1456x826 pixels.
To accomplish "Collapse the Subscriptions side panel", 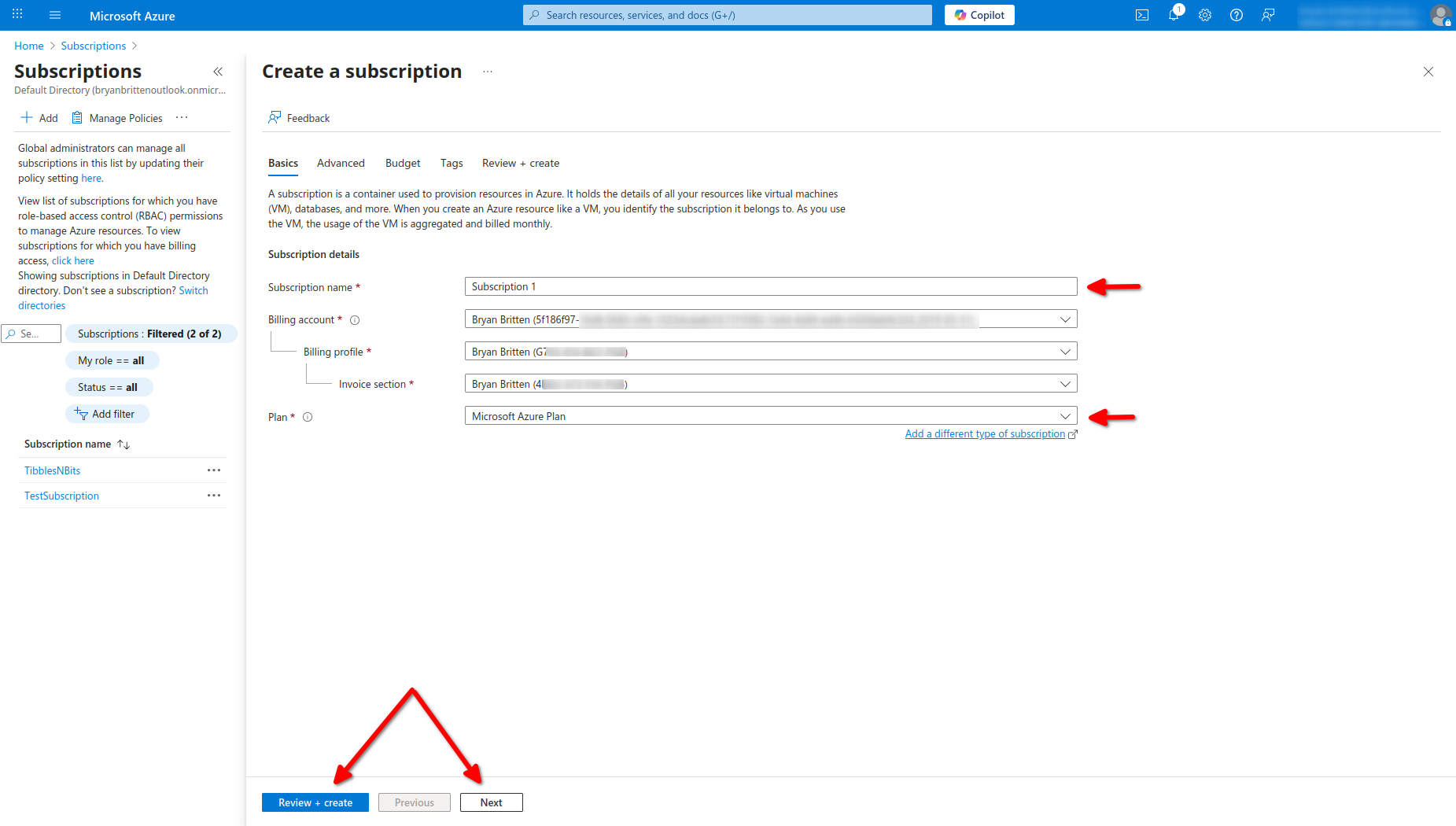I will (x=218, y=72).
